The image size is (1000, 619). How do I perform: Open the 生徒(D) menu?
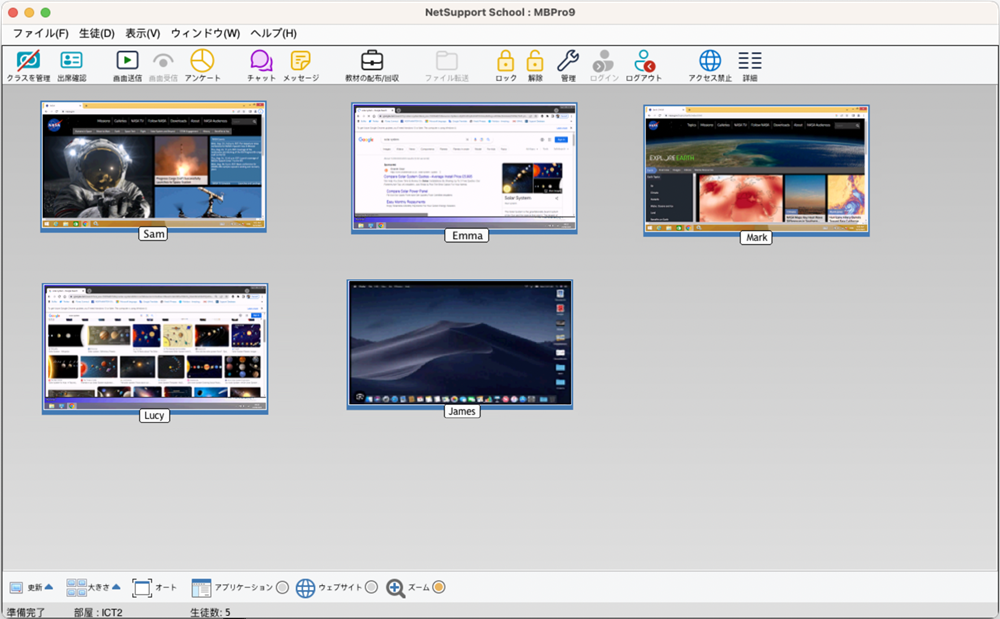[97, 33]
